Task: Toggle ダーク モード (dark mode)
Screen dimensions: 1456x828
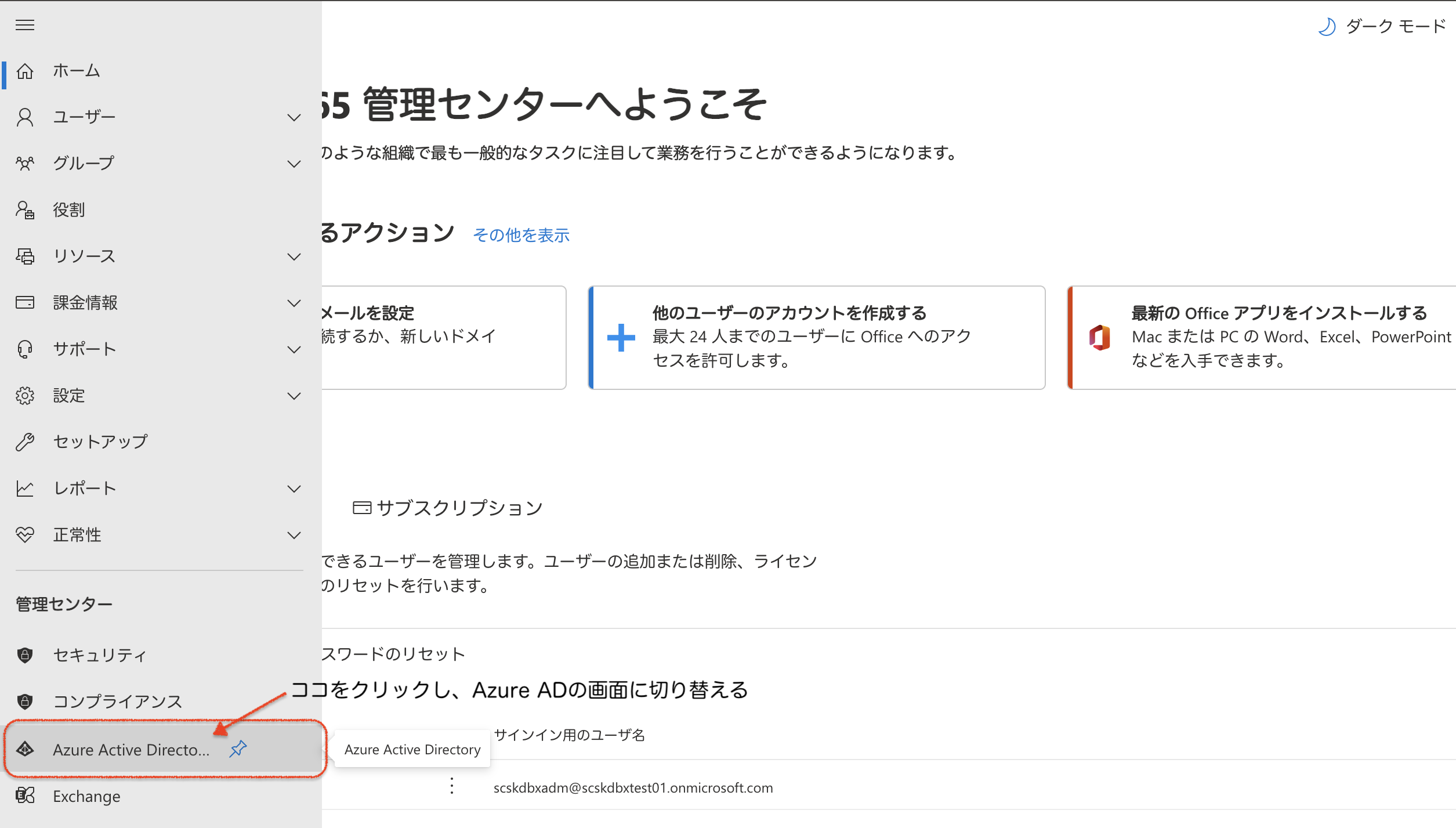Action: coord(1381,26)
